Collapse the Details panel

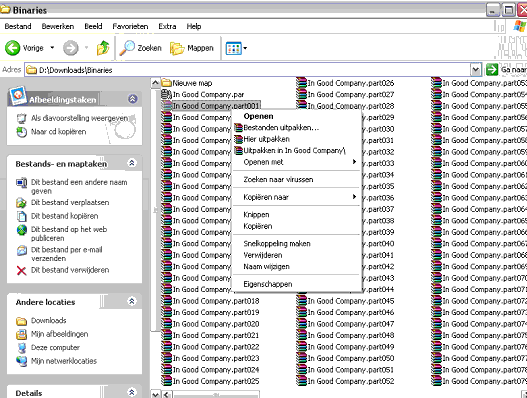coord(132,392)
